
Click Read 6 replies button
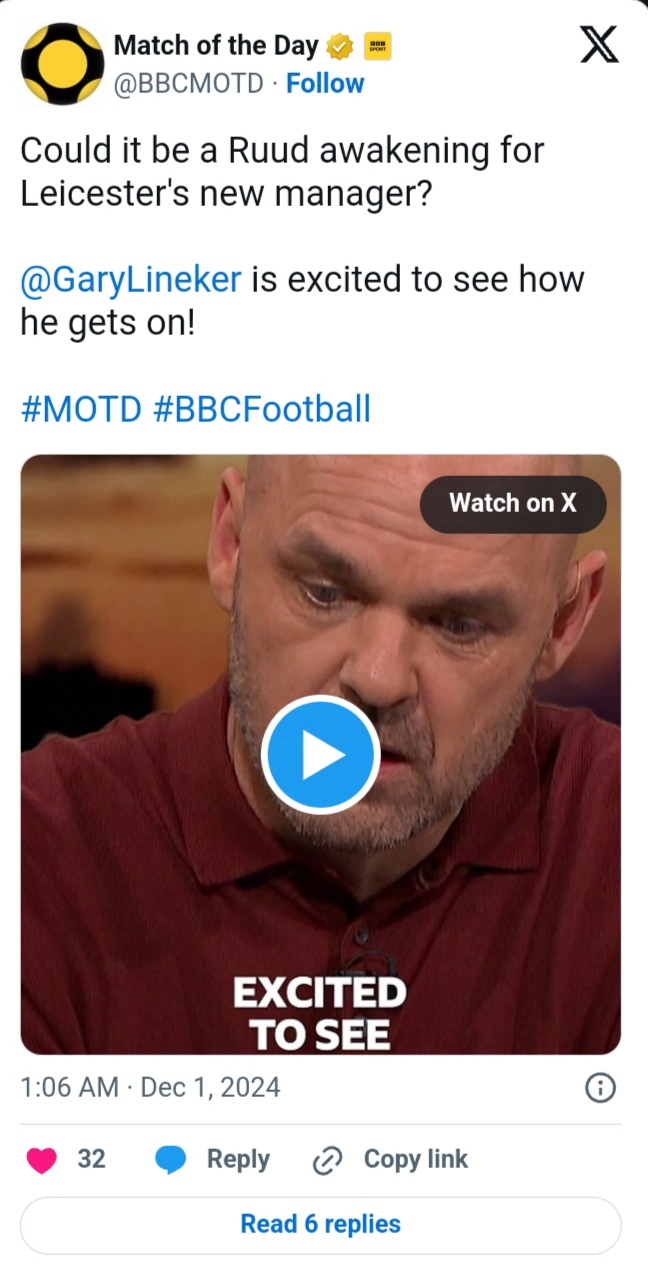320,1224
